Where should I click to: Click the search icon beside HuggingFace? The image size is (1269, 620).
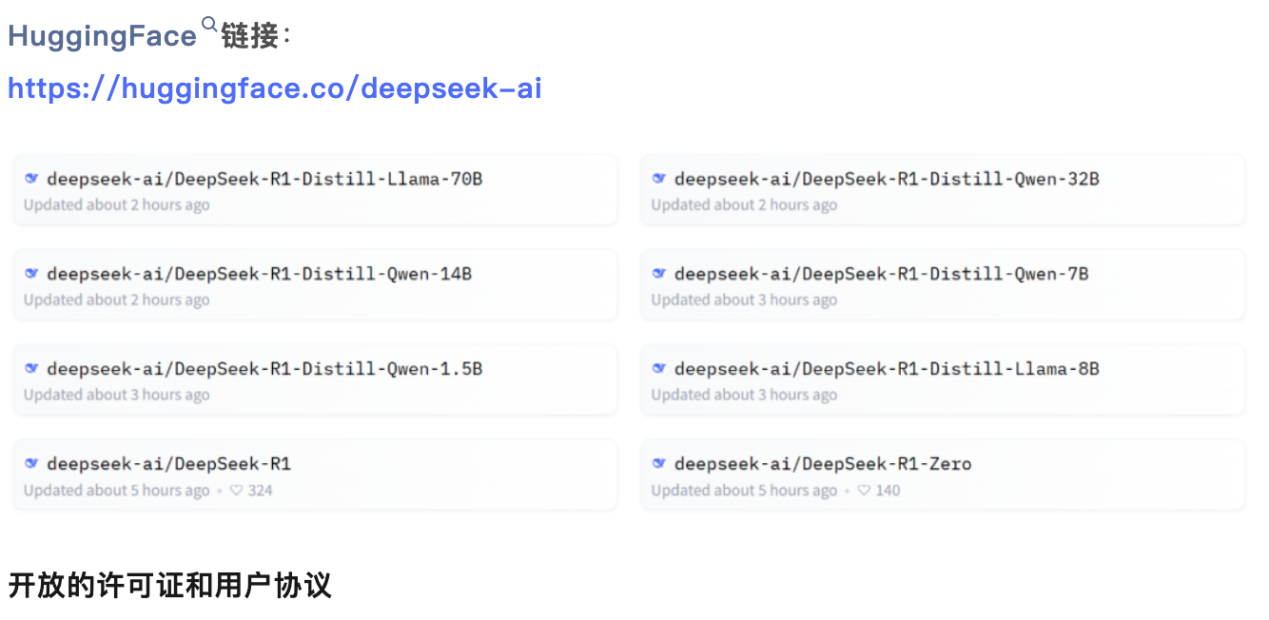[x=209, y=23]
